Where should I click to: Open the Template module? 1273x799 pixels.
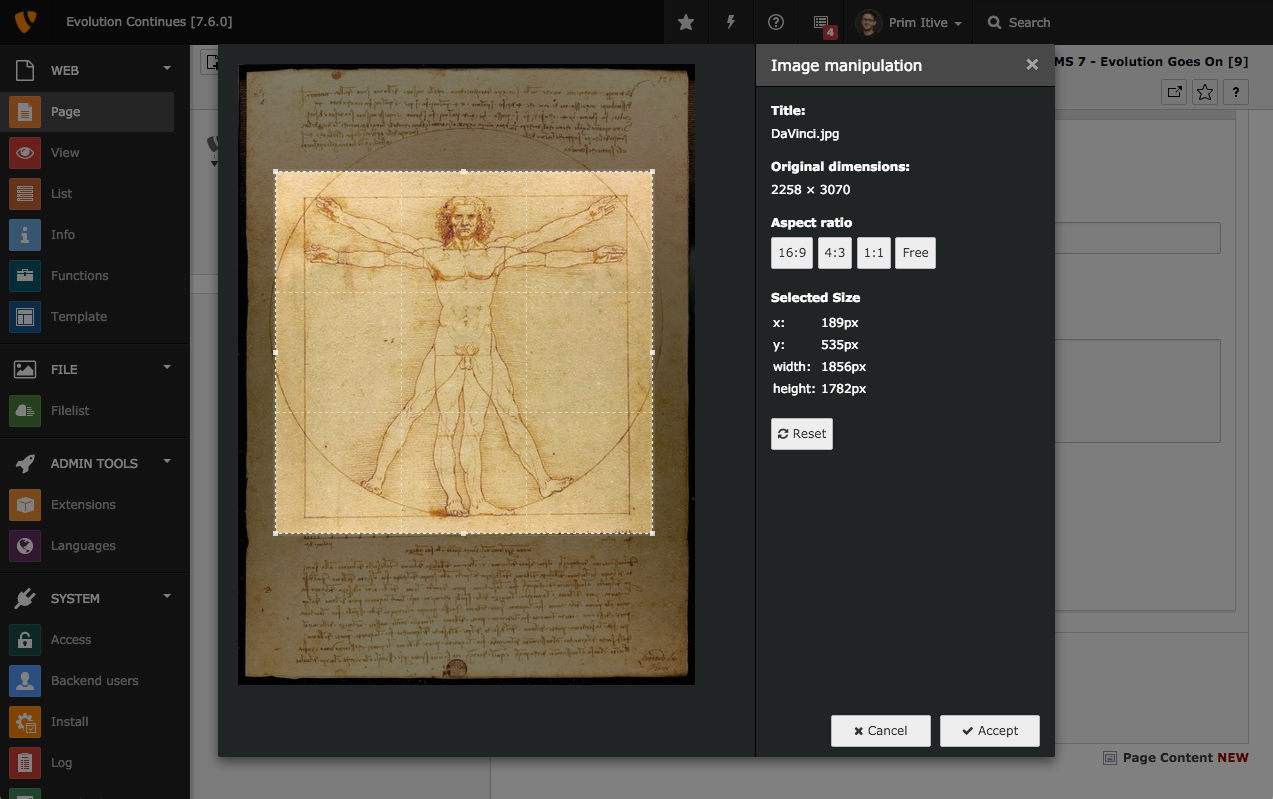point(78,317)
